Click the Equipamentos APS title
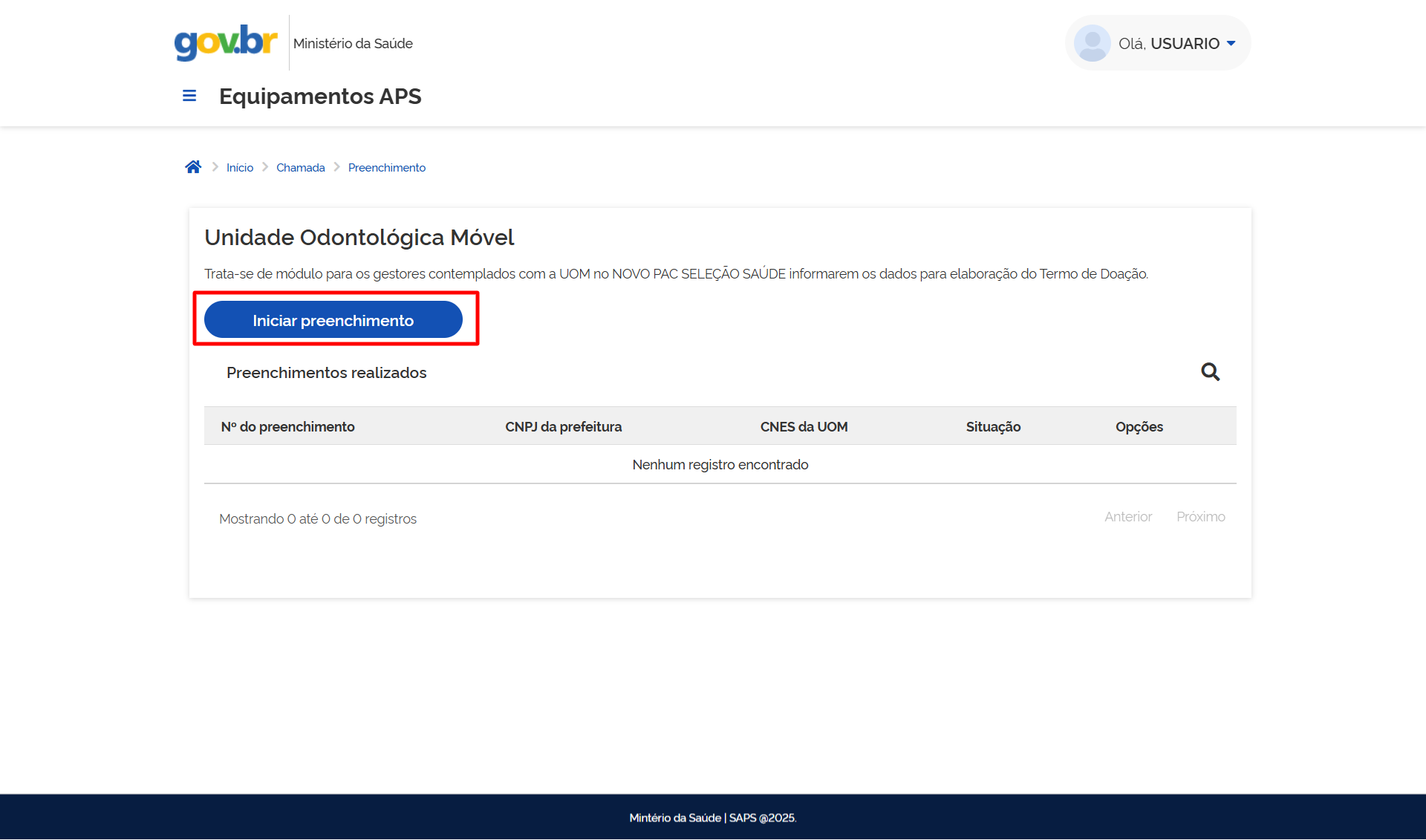1426x840 pixels. (x=320, y=97)
